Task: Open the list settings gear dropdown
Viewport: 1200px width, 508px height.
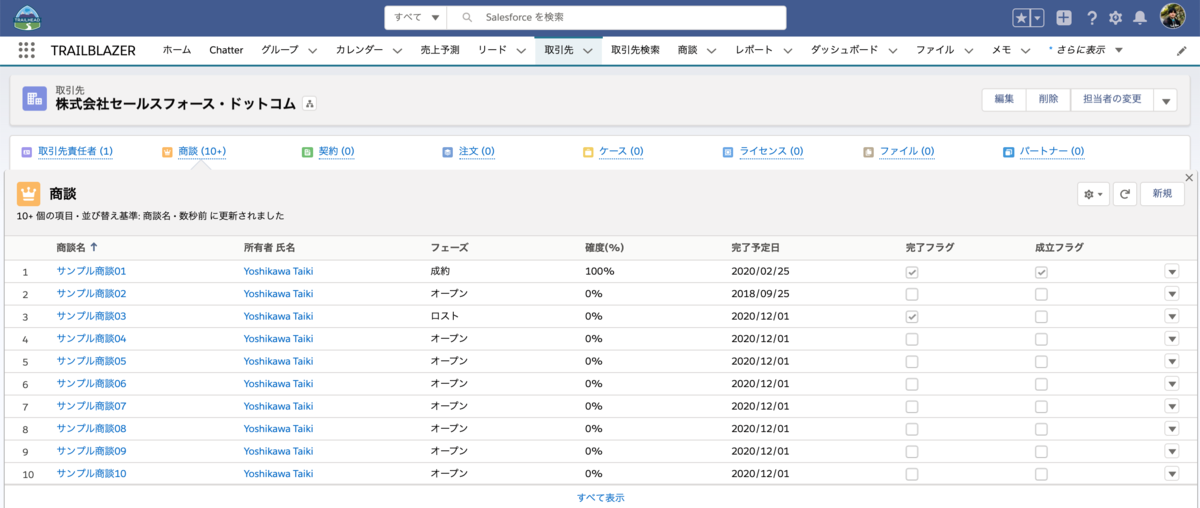Action: point(1094,194)
